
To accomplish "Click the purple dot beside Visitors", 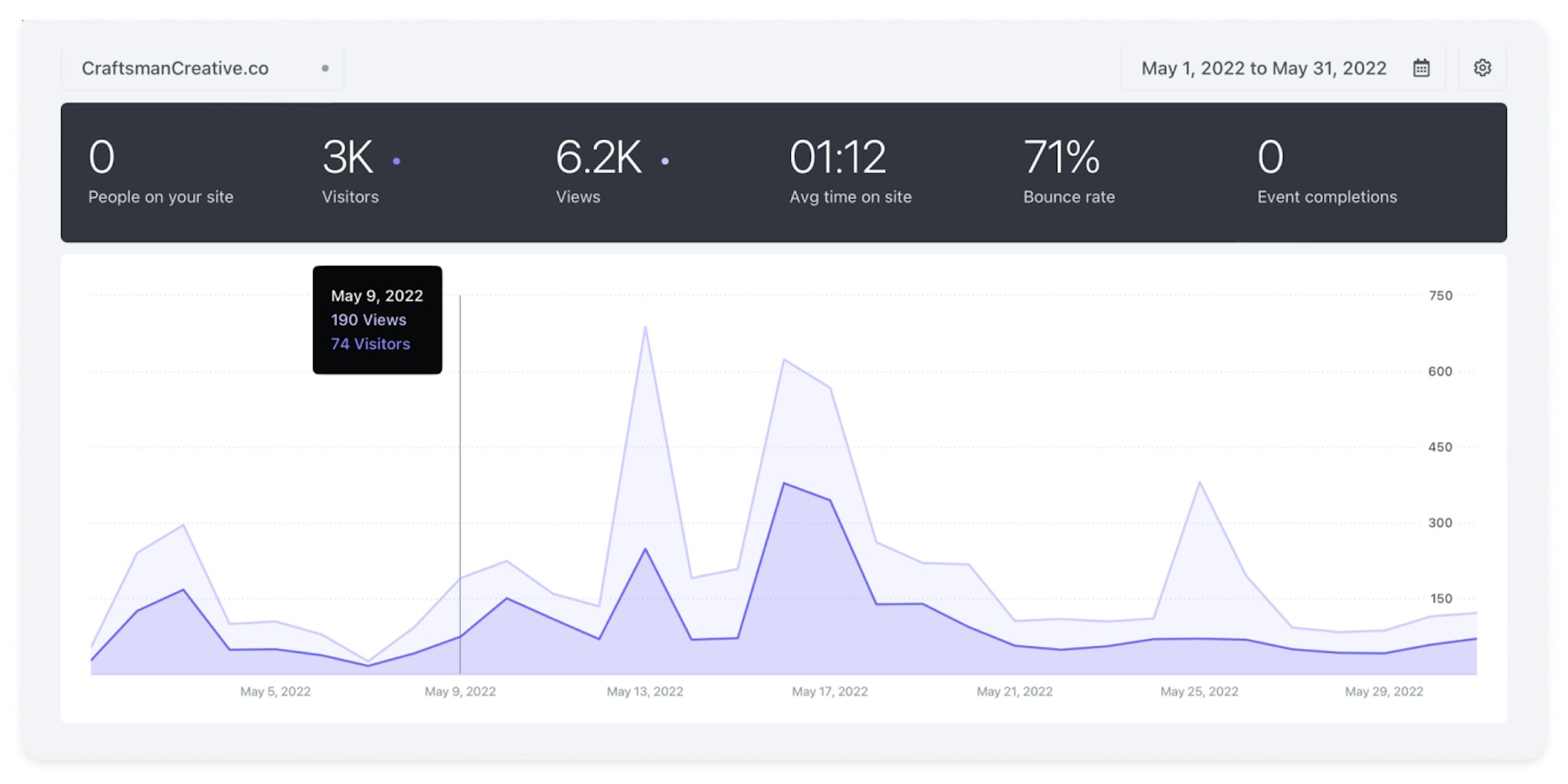I will (396, 161).
